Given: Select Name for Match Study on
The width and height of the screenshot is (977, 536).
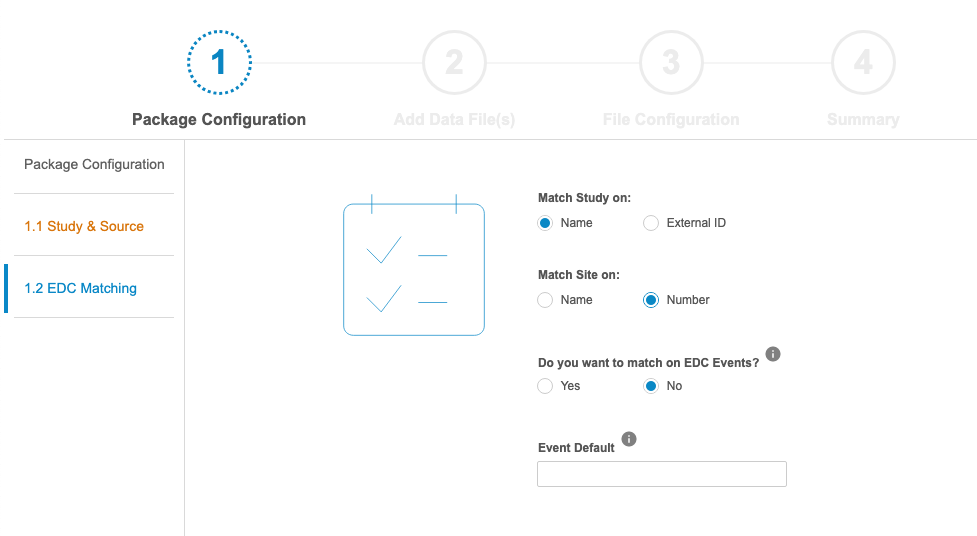Looking at the screenshot, I should [545, 223].
